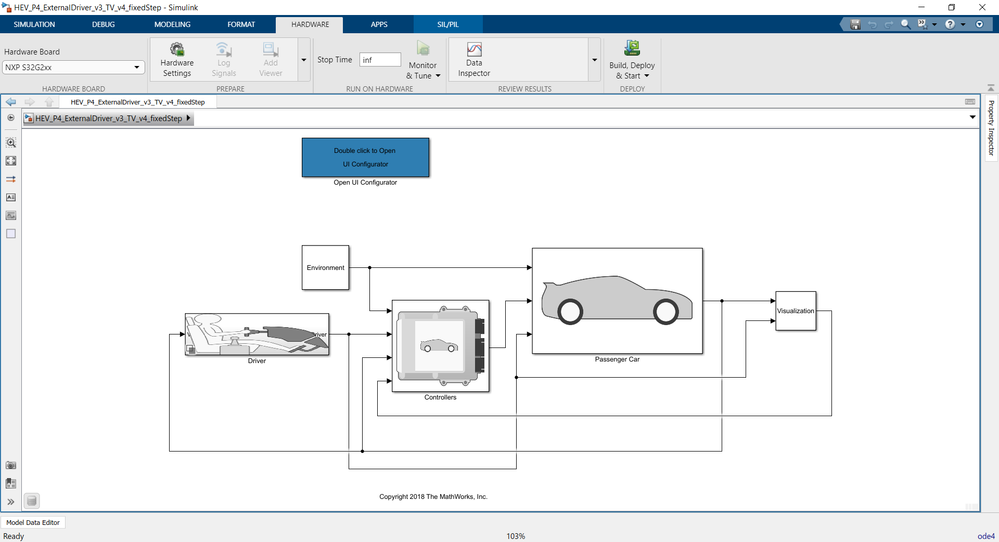Screen dimensions: 999x542
Task: Open the dropdown arrow next to Help
Action: (963, 24)
